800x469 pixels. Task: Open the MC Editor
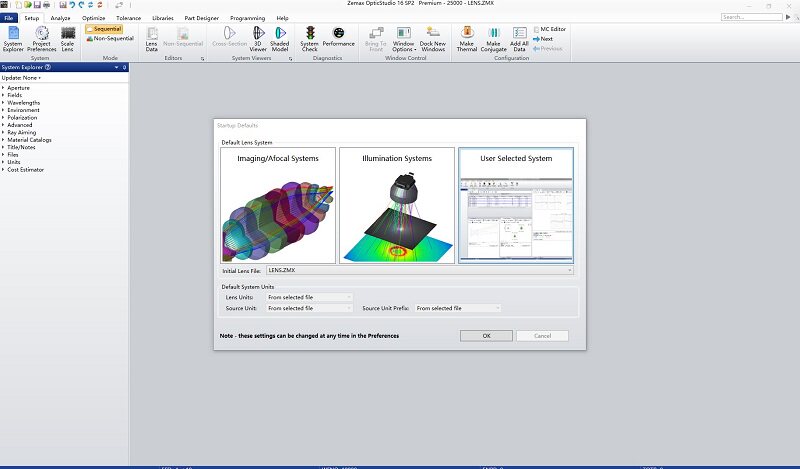tap(549, 29)
